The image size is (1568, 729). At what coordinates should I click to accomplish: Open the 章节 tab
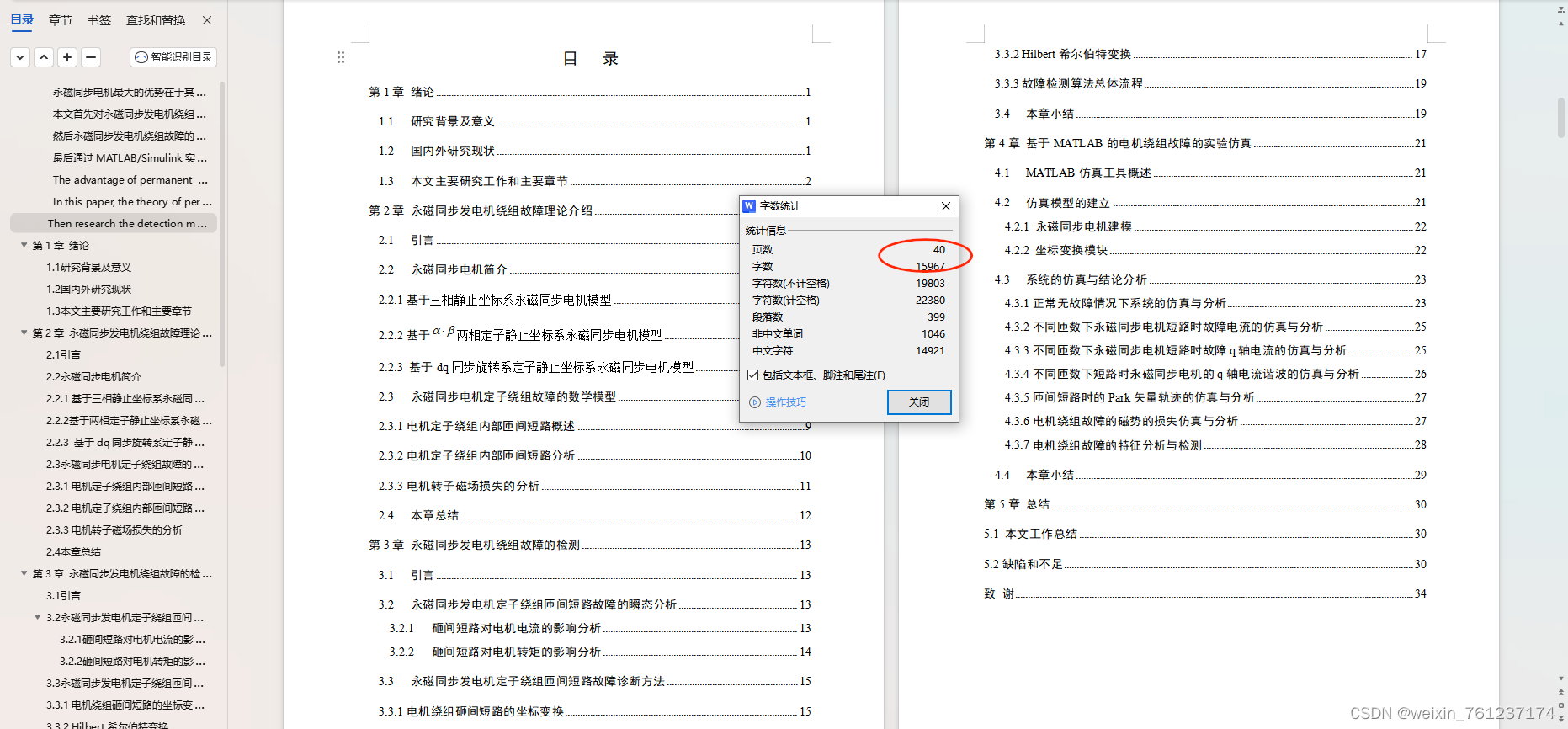(61, 19)
